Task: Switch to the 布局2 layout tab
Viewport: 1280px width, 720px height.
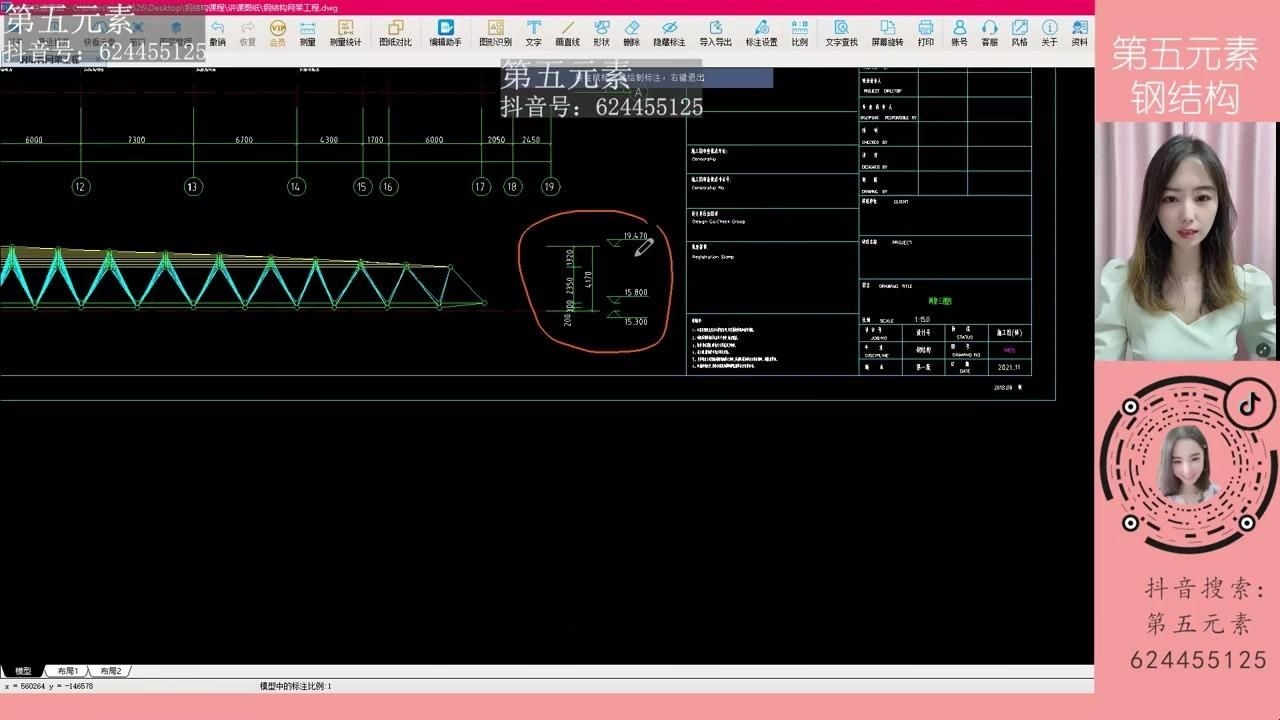Action: pyautogui.click(x=110, y=671)
